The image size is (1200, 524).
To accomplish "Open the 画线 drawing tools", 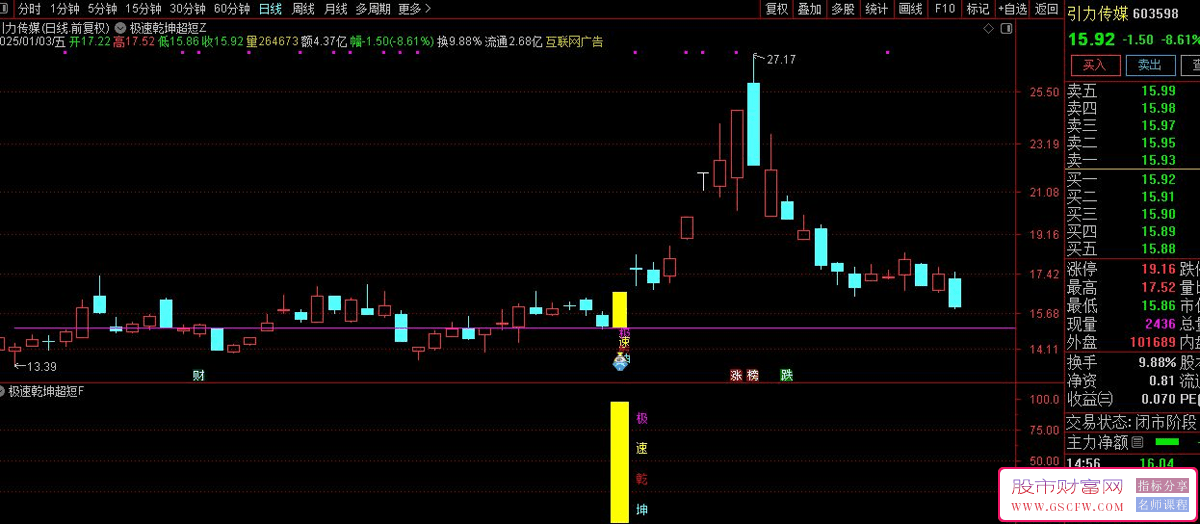I will [911, 9].
